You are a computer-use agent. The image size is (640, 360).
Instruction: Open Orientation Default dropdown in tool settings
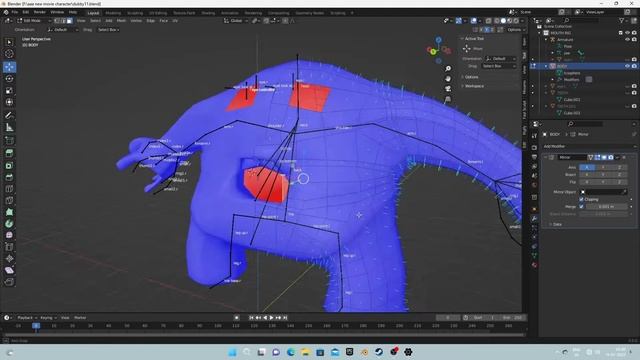[x=62, y=30]
